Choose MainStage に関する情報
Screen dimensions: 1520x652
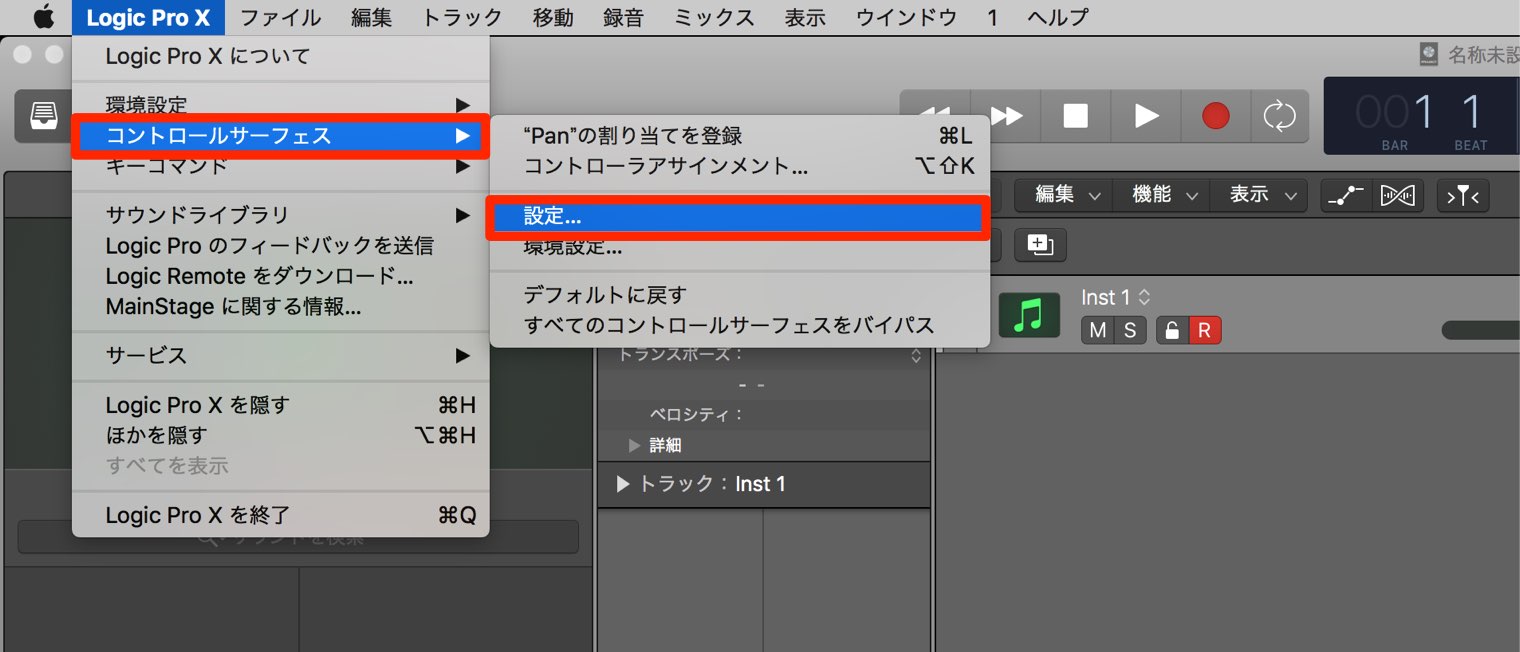coord(281,306)
